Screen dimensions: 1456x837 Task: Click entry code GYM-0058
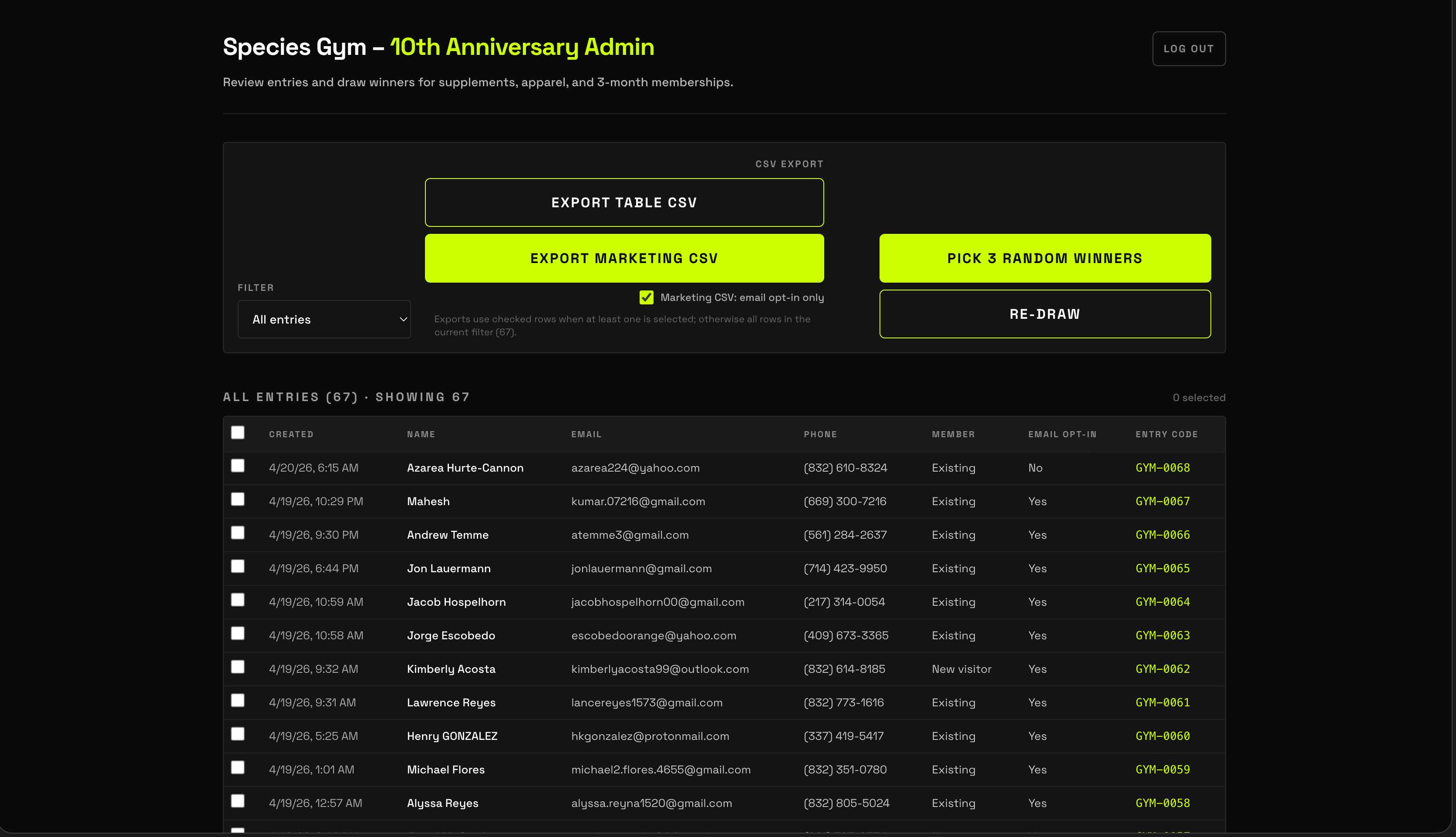1163,803
